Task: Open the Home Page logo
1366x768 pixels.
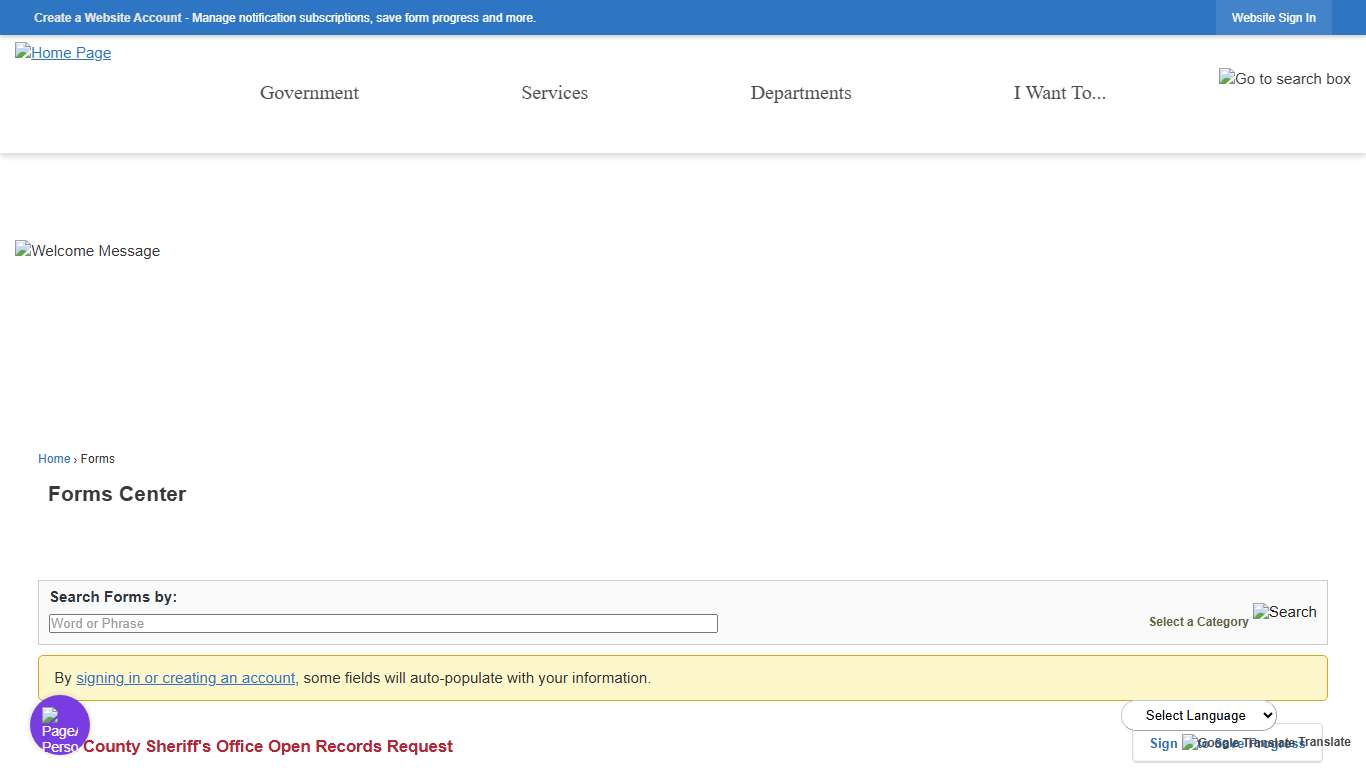Action: pos(62,52)
